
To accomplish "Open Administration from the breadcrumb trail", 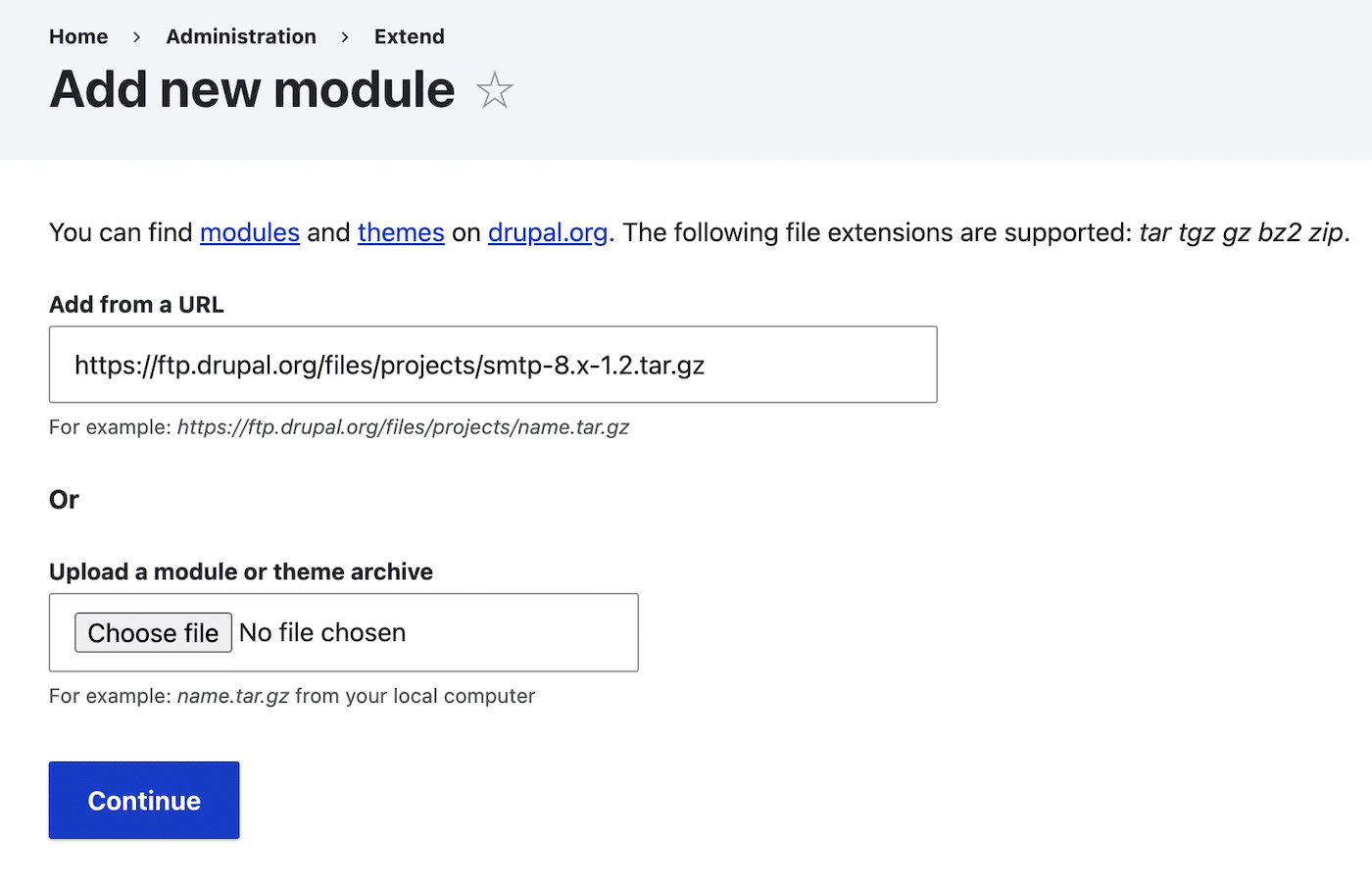I will [x=241, y=36].
